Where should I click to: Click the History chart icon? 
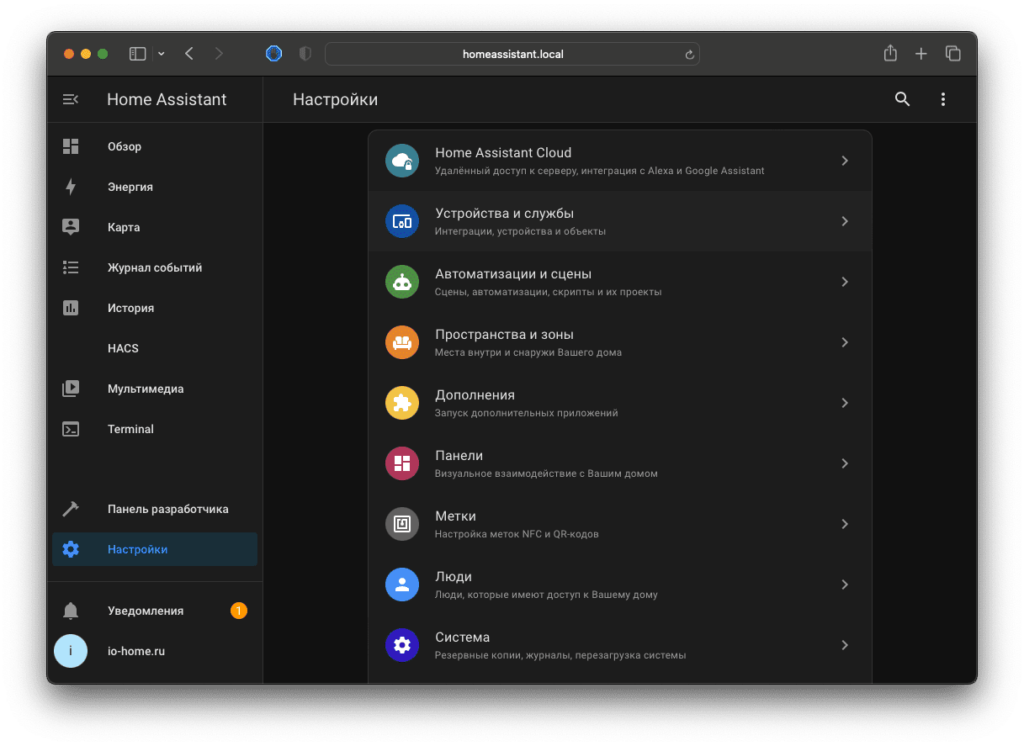[x=71, y=308]
